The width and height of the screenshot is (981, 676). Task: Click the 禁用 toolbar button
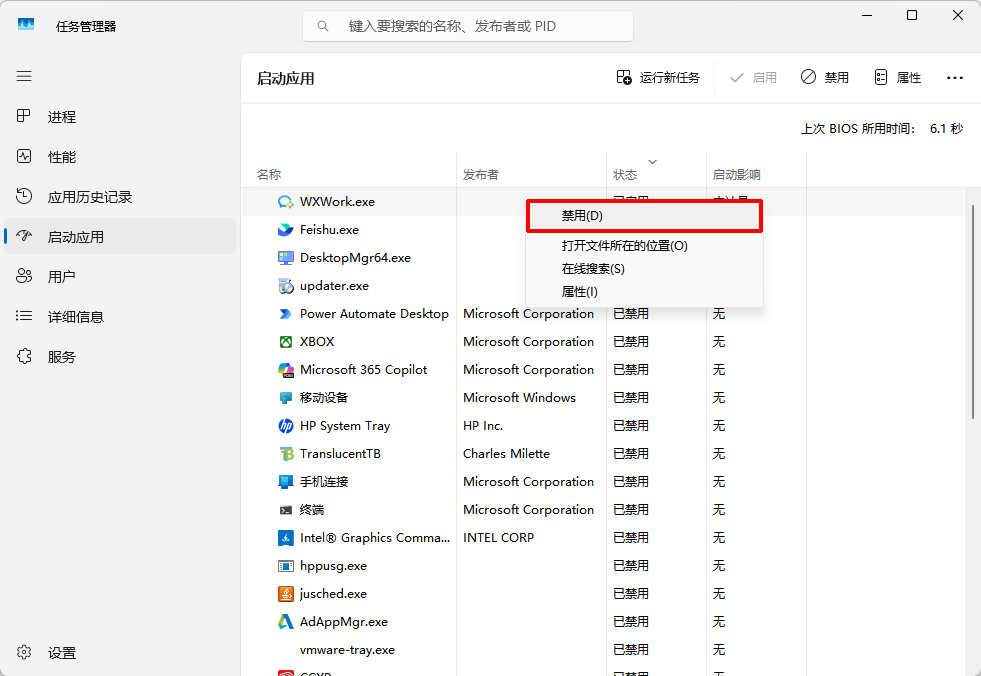[x=825, y=78]
